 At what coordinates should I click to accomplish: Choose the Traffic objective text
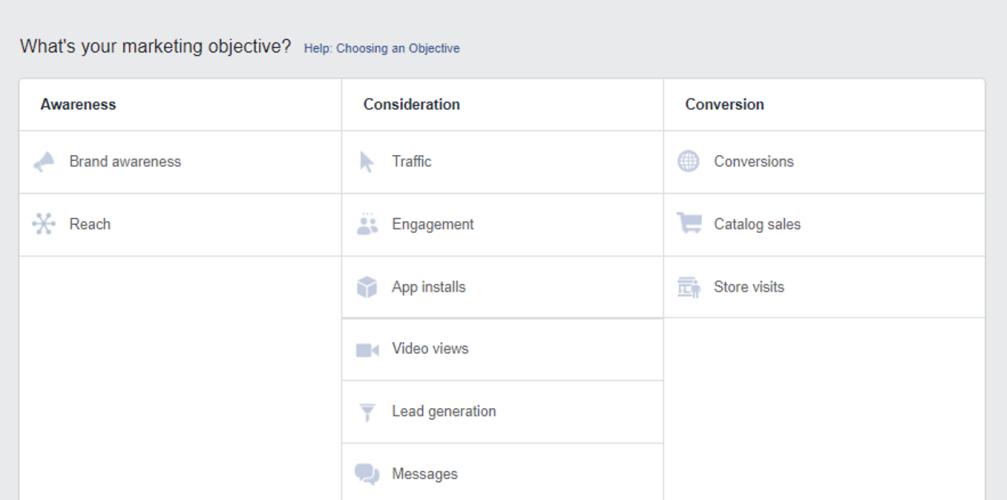pos(411,162)
